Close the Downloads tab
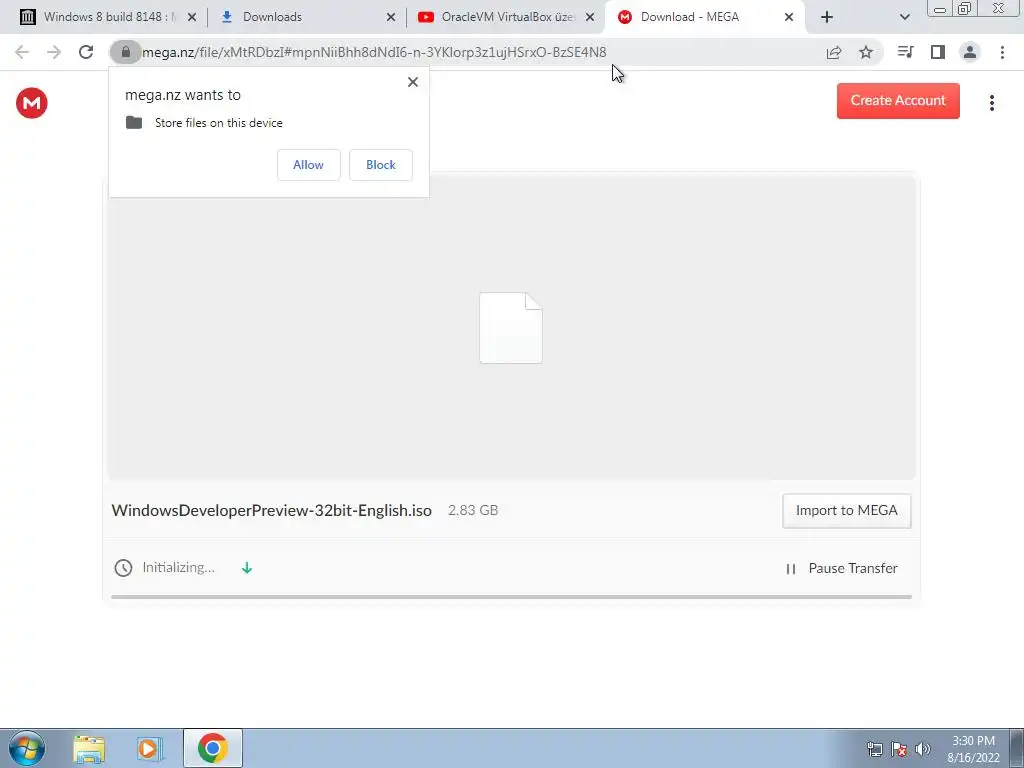 [391, 17]
